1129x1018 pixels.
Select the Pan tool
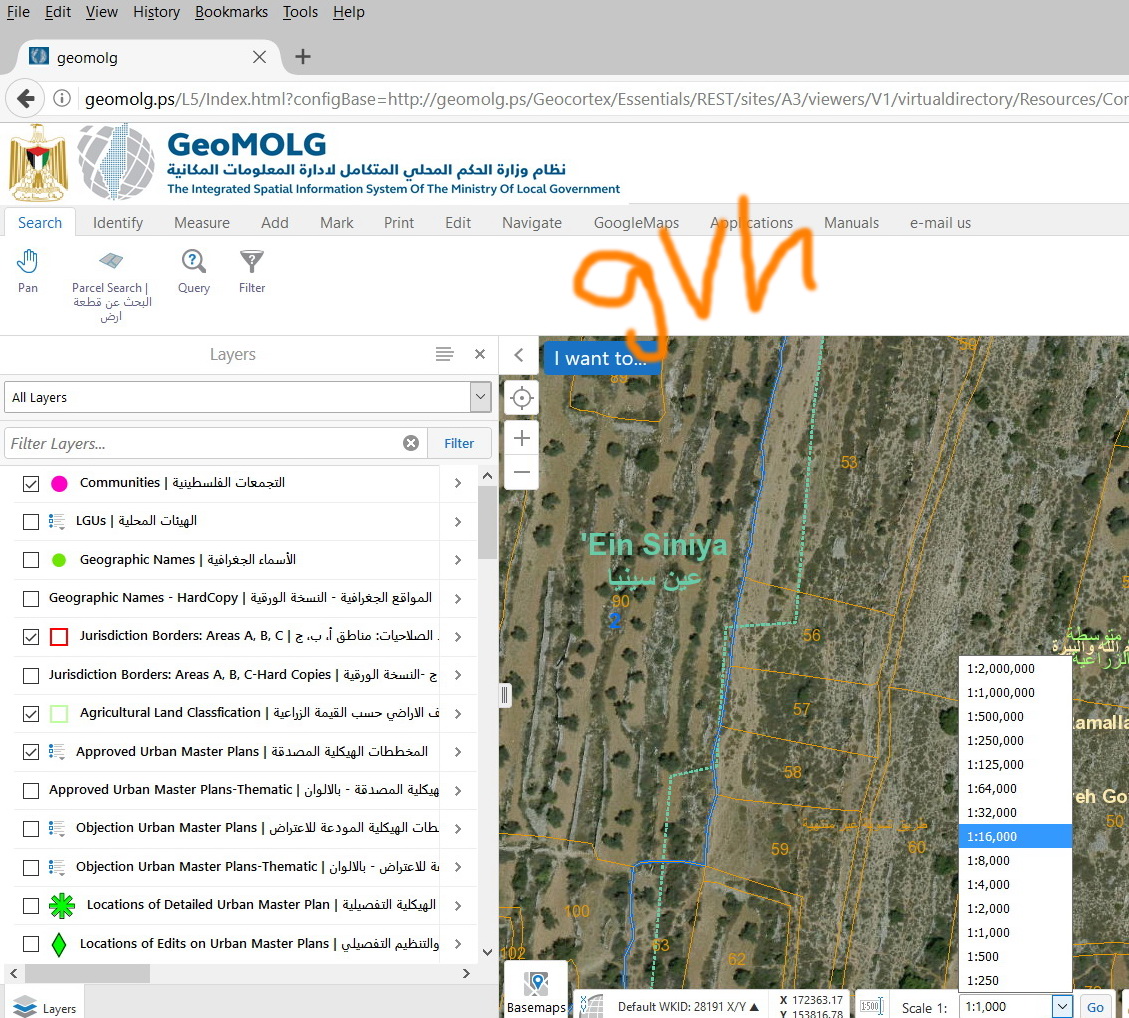[27, 271]
